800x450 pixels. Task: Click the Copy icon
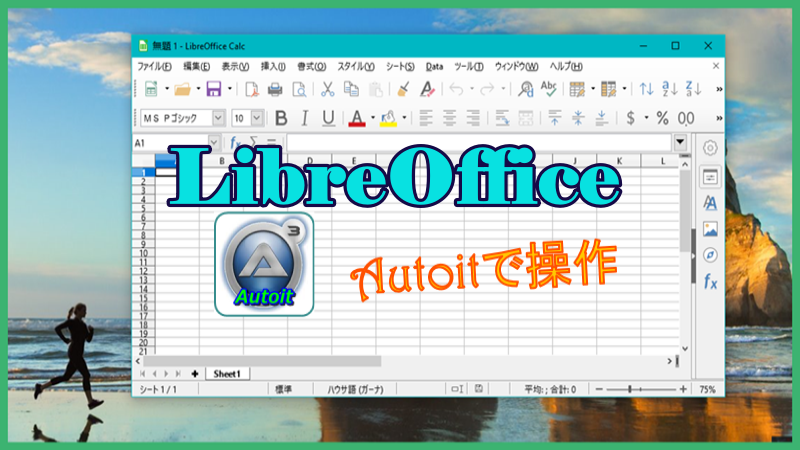(351, 89)
